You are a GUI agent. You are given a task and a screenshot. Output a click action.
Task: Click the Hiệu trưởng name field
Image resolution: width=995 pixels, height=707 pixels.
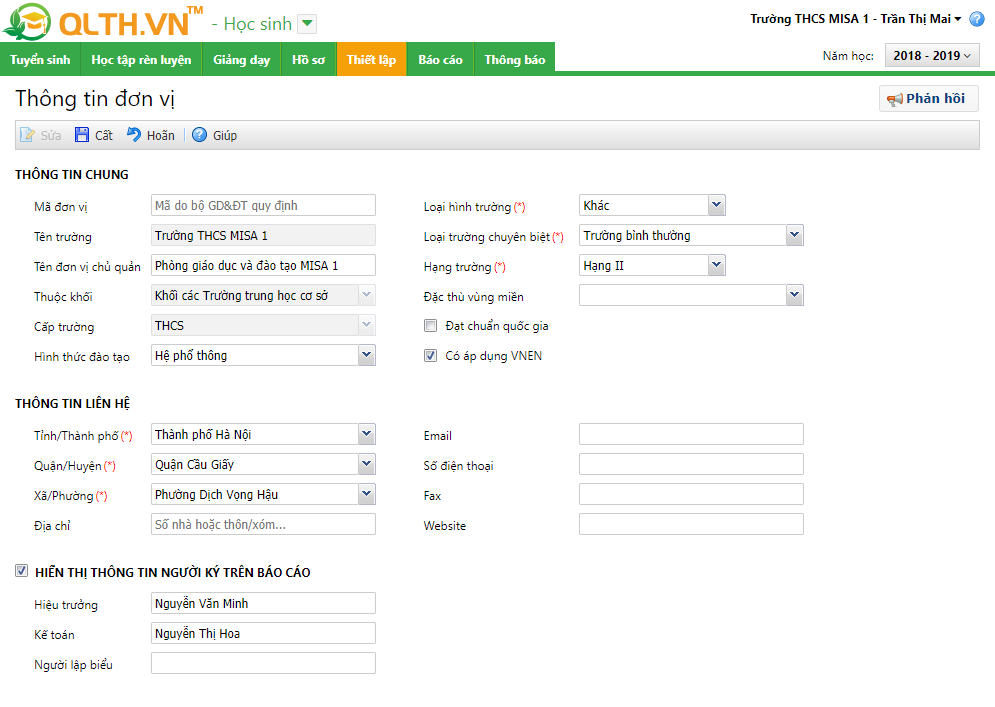point(263,603)
